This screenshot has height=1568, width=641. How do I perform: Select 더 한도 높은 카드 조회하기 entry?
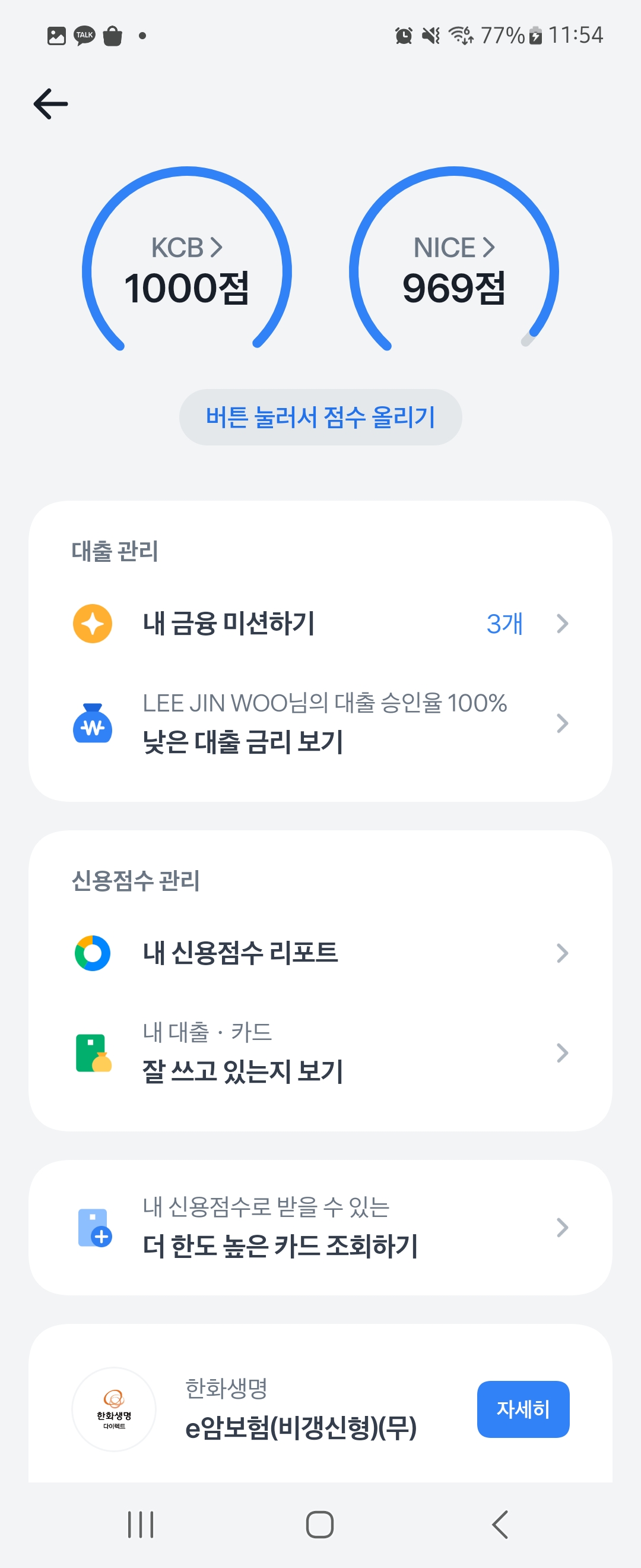pos(280,1245)
